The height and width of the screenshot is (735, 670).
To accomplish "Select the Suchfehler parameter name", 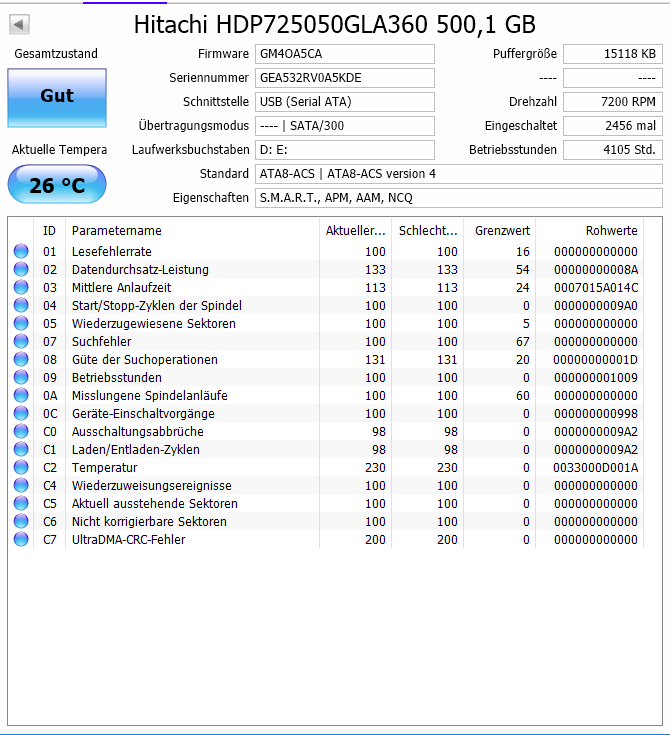I will pyautogui.click(x=101, y=342).
